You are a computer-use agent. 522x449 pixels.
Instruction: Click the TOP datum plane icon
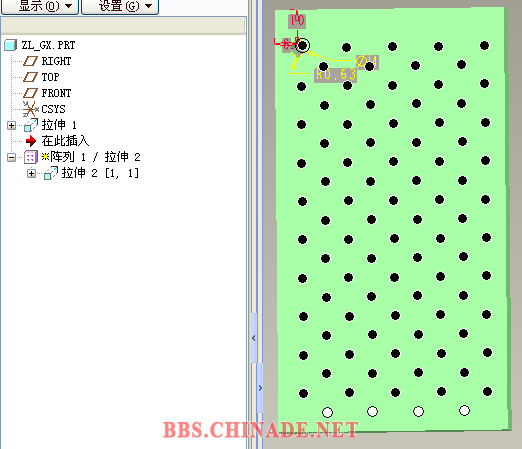pyautogui.click(x=30, y=77)
